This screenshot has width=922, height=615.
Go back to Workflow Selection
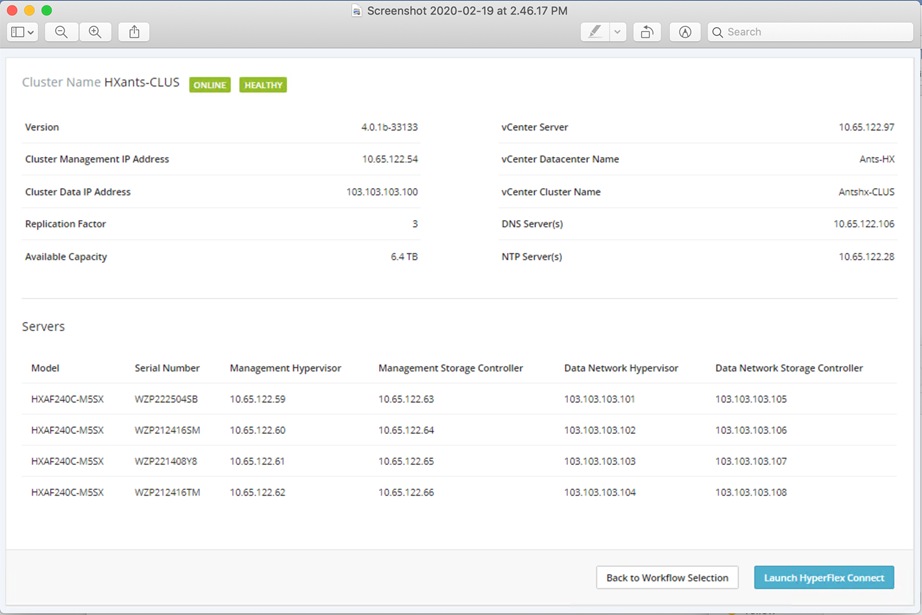(x=667, y=577)
